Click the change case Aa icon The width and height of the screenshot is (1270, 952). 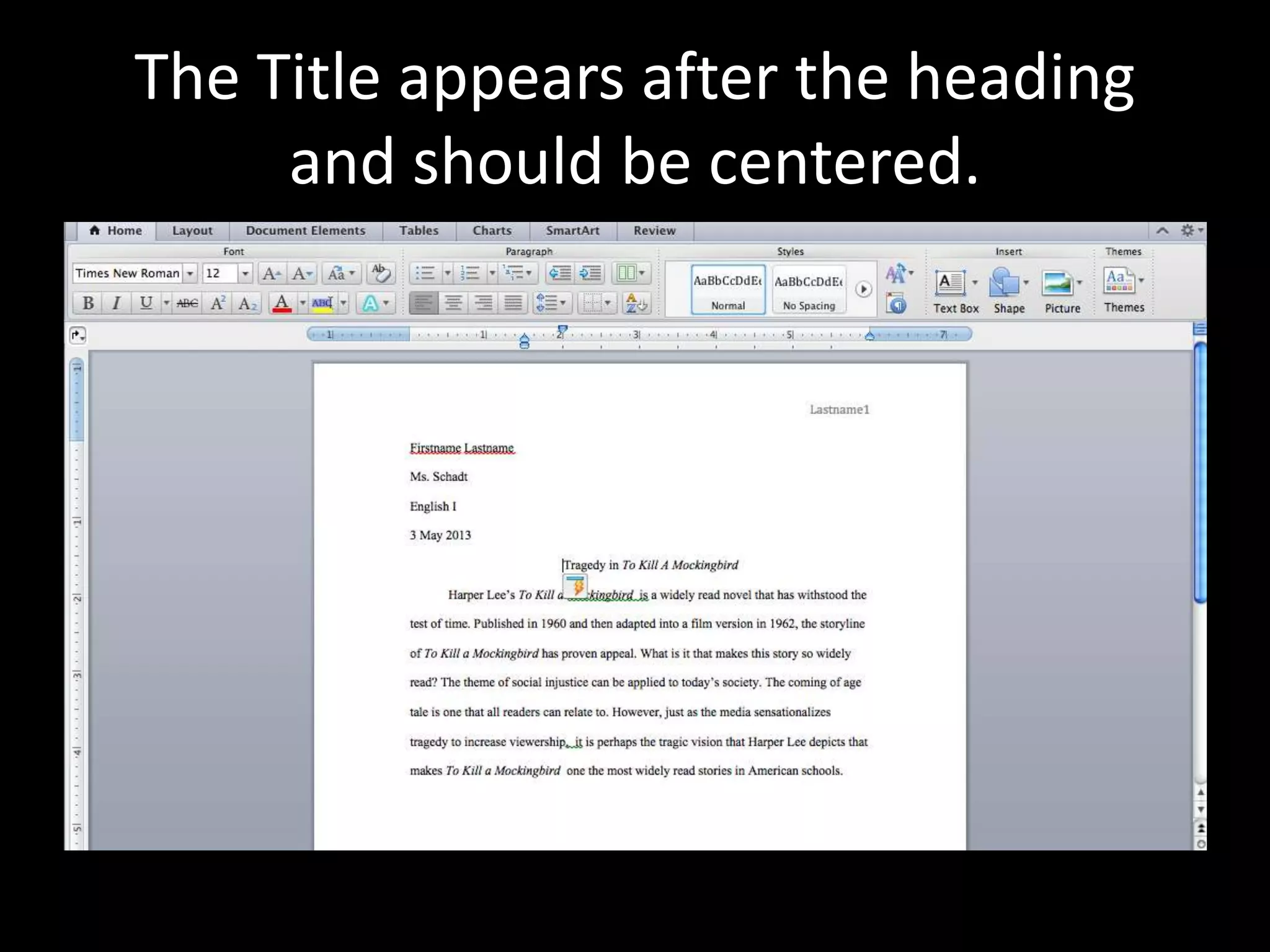click(340, 273)
